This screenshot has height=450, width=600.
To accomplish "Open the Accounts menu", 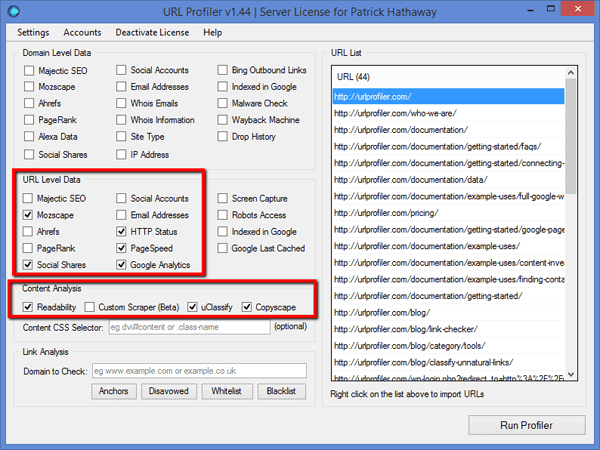I will pos(82,33).
